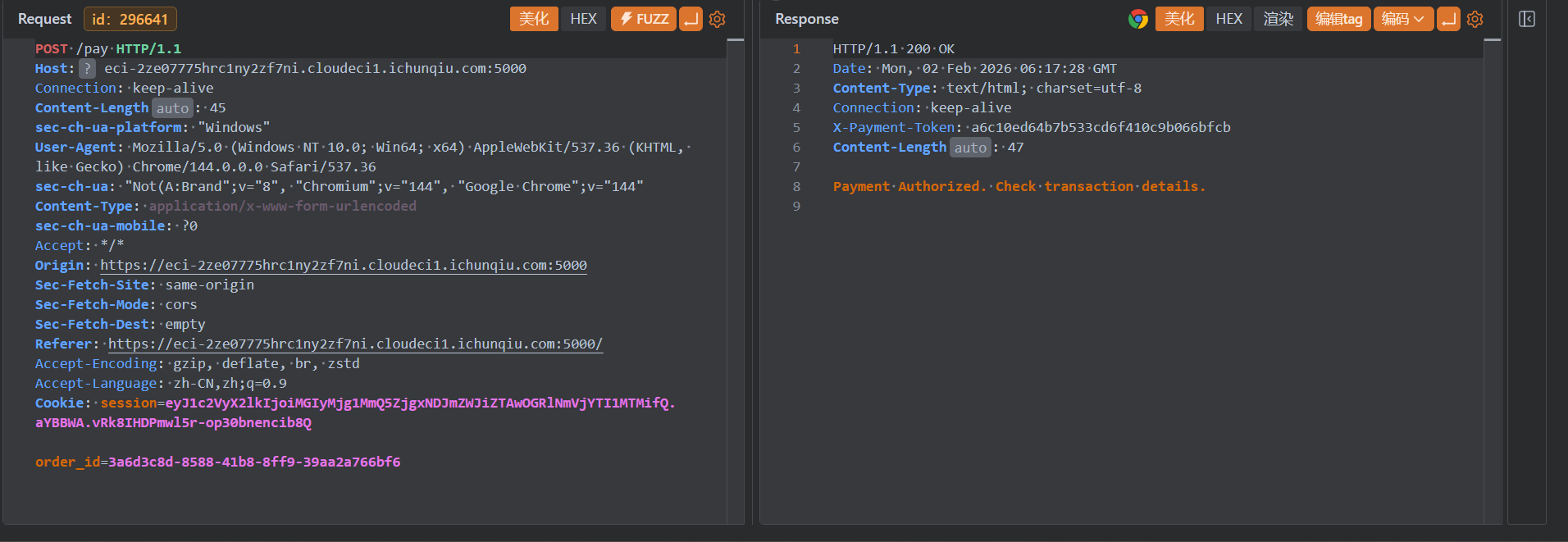Screen dimensions: 1568x542
Task: Click the sec-ch-ua-mobile header line
Action: (116, 226)
